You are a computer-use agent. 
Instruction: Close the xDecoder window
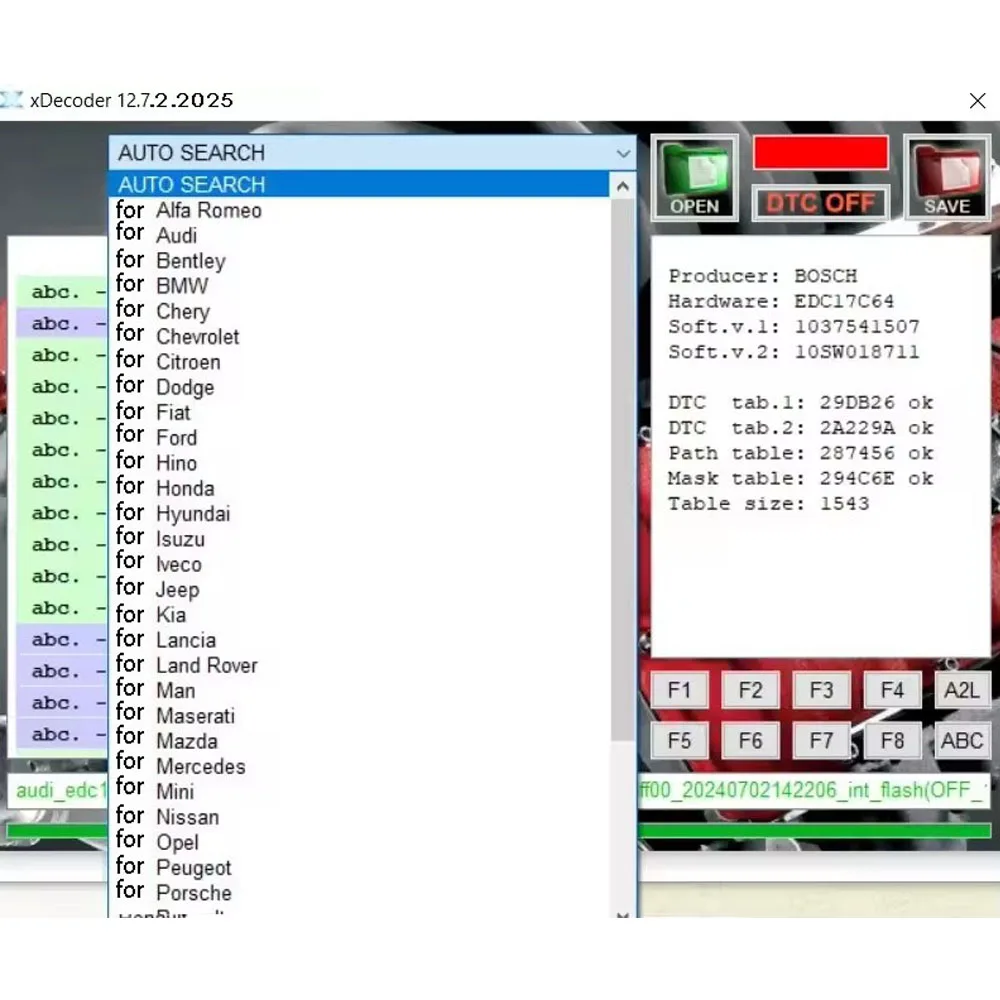[977, 101]
